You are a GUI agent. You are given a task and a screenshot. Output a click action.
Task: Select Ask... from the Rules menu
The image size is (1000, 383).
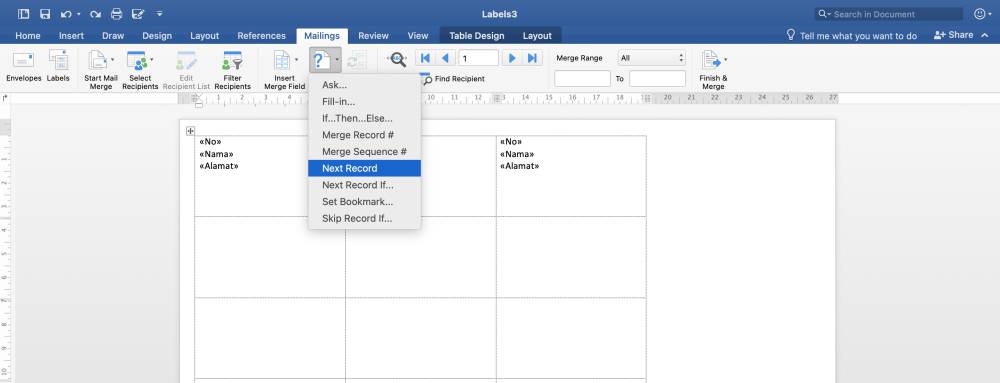(x=364, y=85)
